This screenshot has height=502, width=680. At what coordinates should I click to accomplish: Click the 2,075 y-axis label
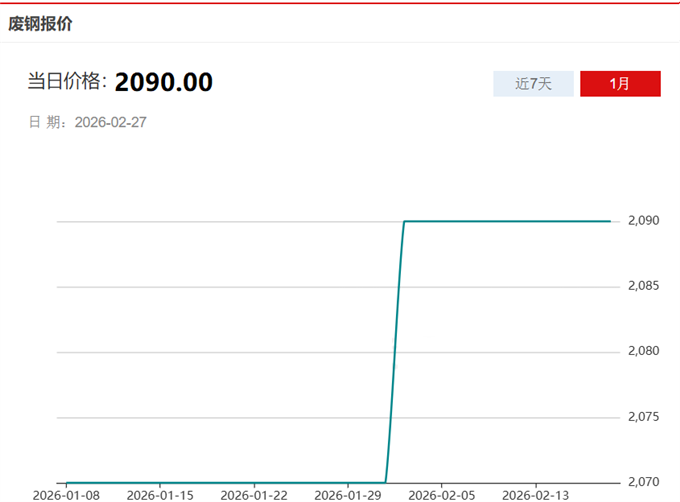pos(643,416)
